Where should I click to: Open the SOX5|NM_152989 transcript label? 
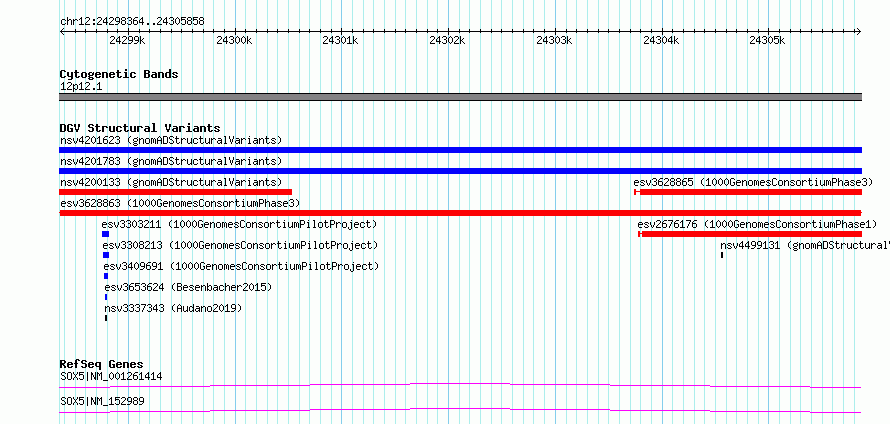tap(102, 401)
